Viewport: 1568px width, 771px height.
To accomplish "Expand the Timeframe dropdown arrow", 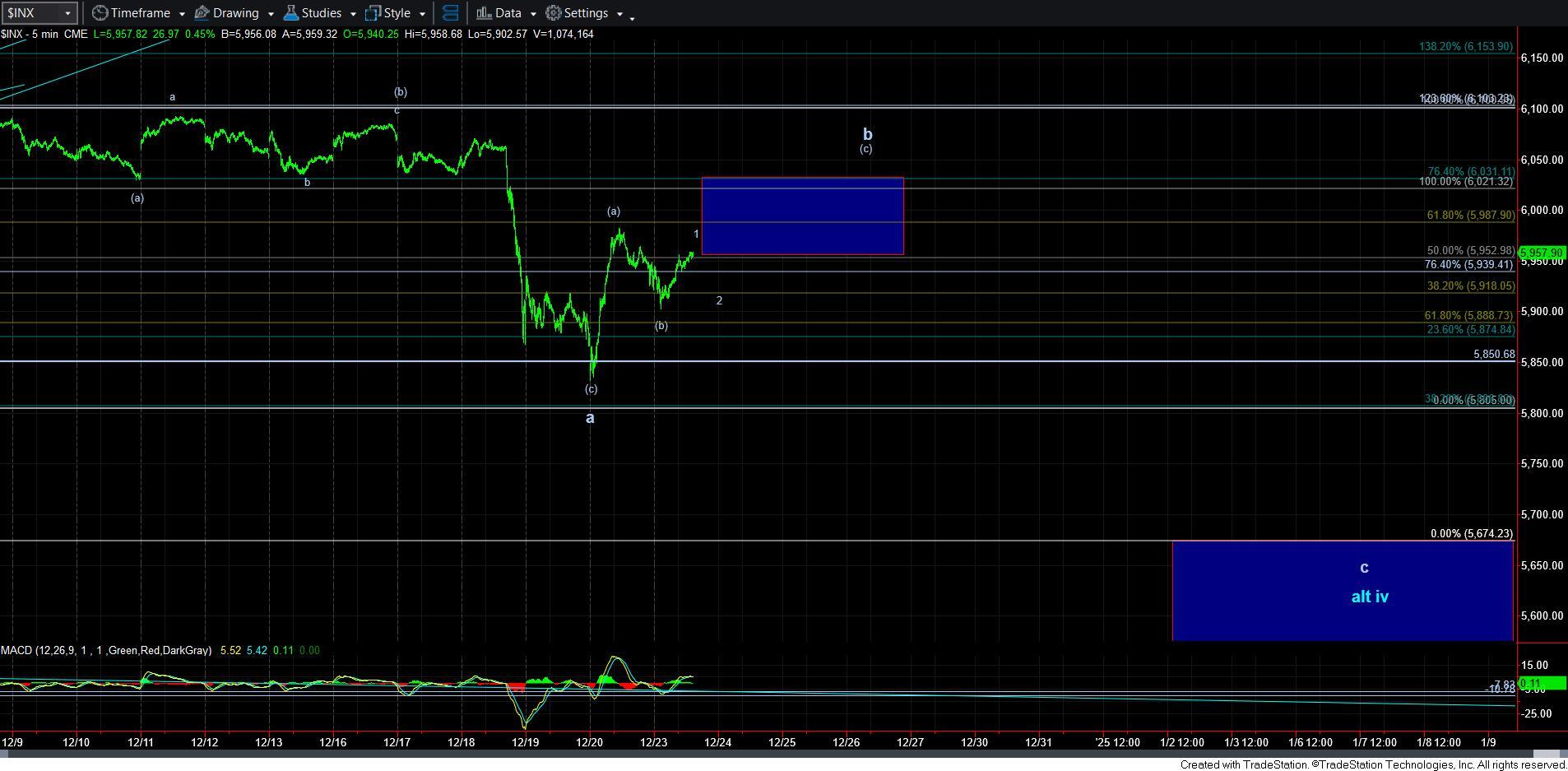I will click(x=181, y=14).
